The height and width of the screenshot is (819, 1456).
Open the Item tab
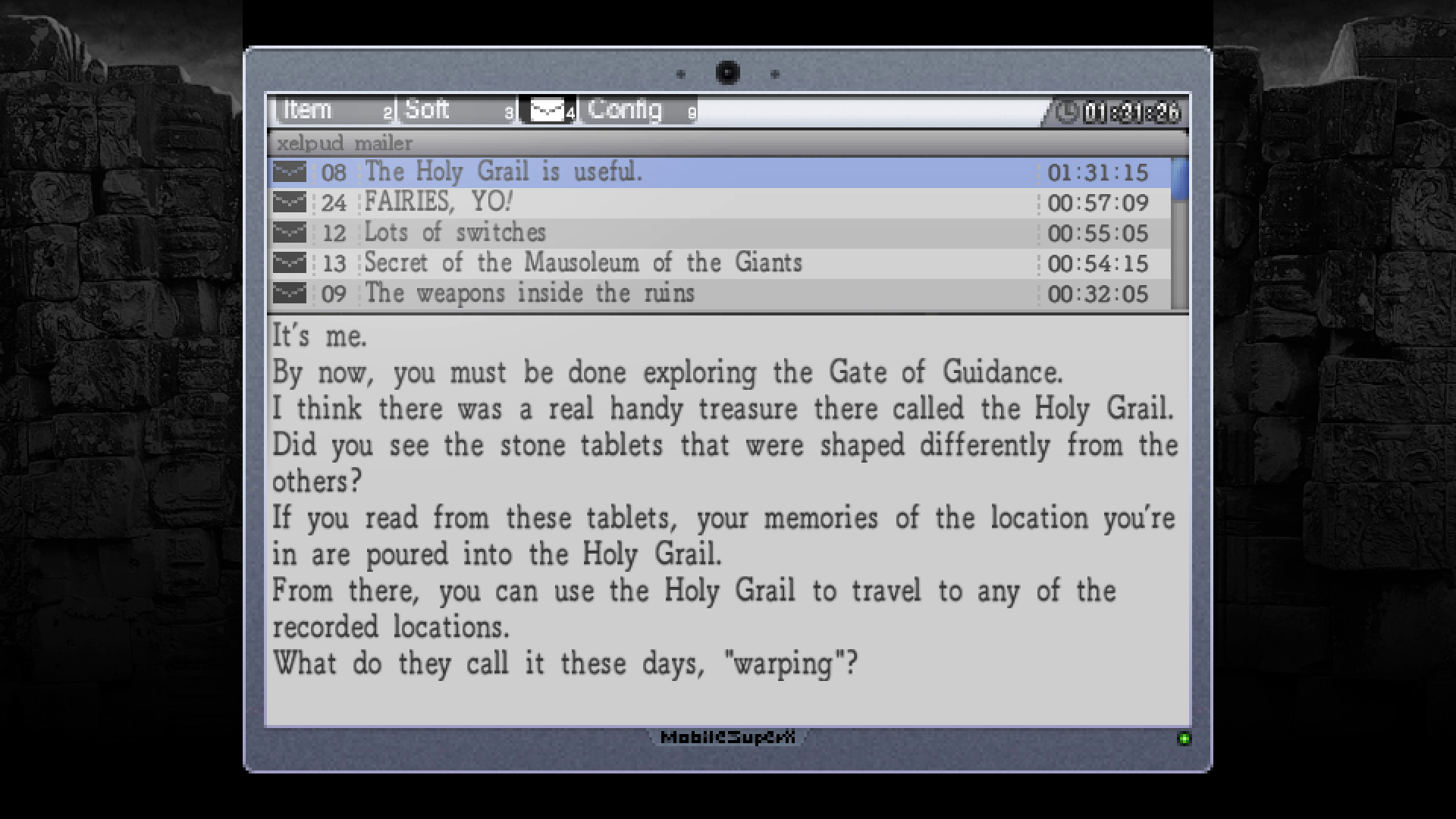[309, 111]
